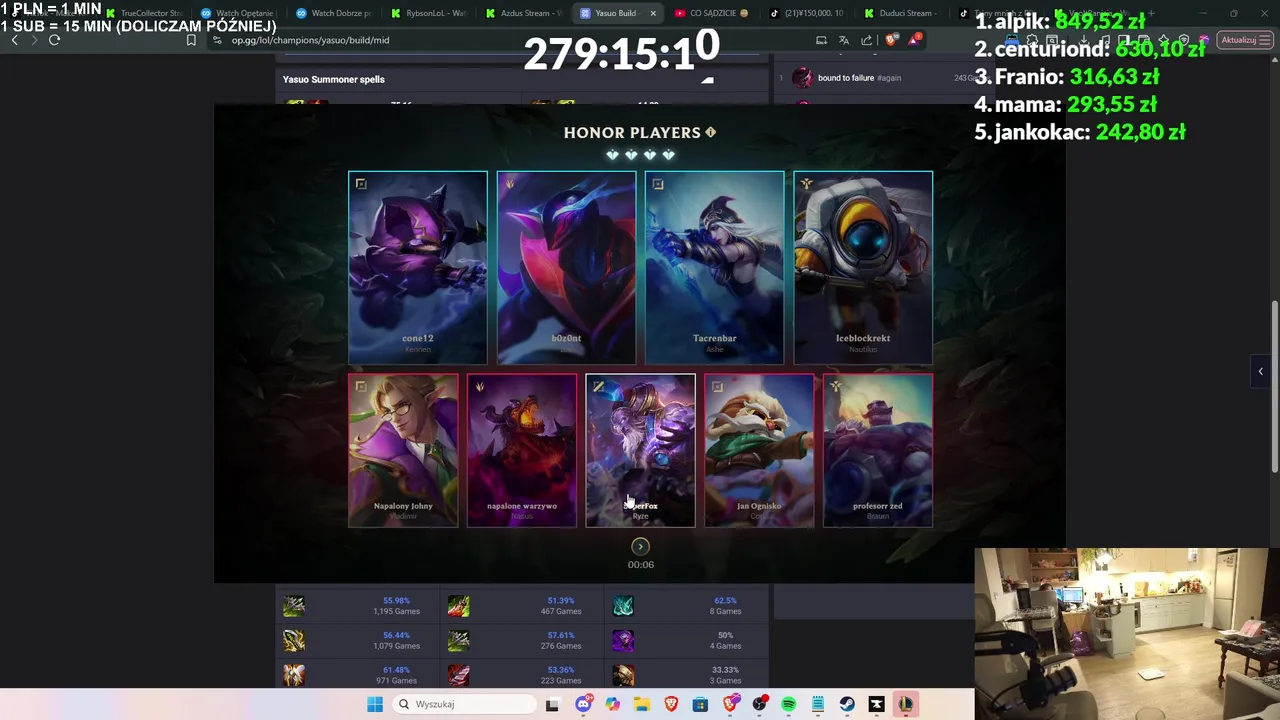Open File Explorer from taskbar

(641, 704)
